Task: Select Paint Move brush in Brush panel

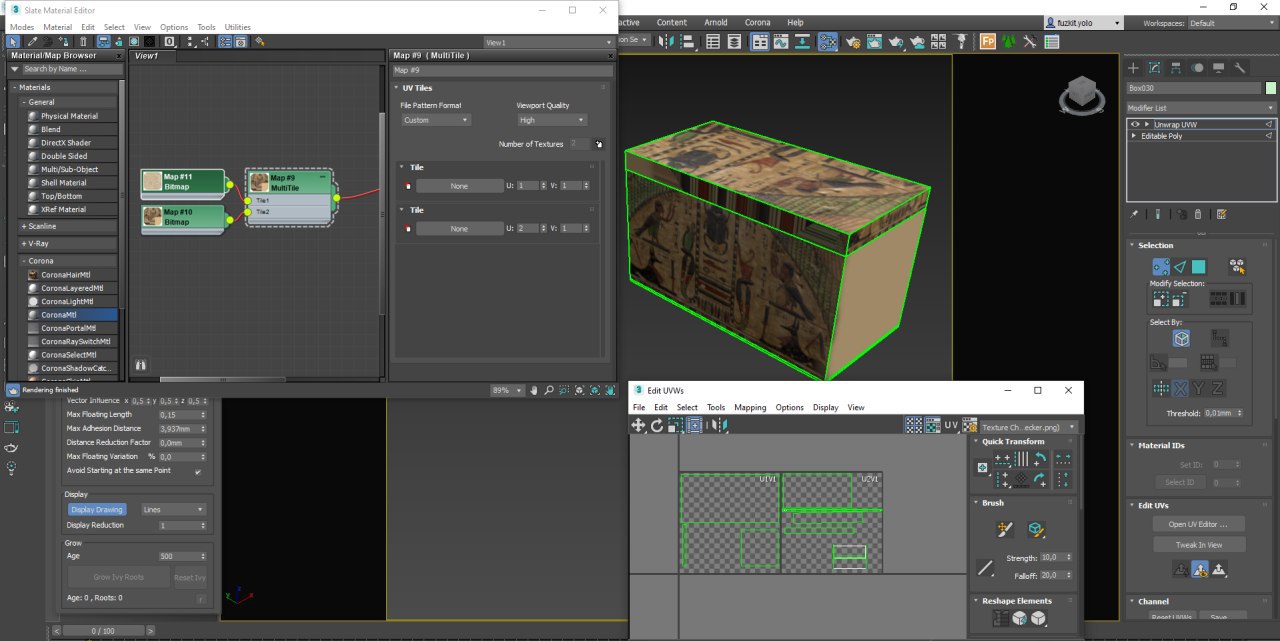Action: [x=1006, y=530]
